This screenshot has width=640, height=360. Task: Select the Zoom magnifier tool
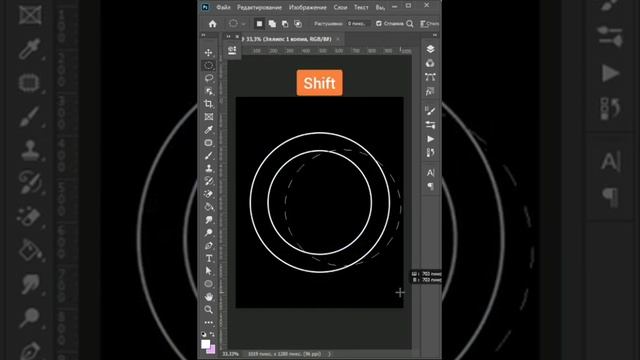pos(209,310)
